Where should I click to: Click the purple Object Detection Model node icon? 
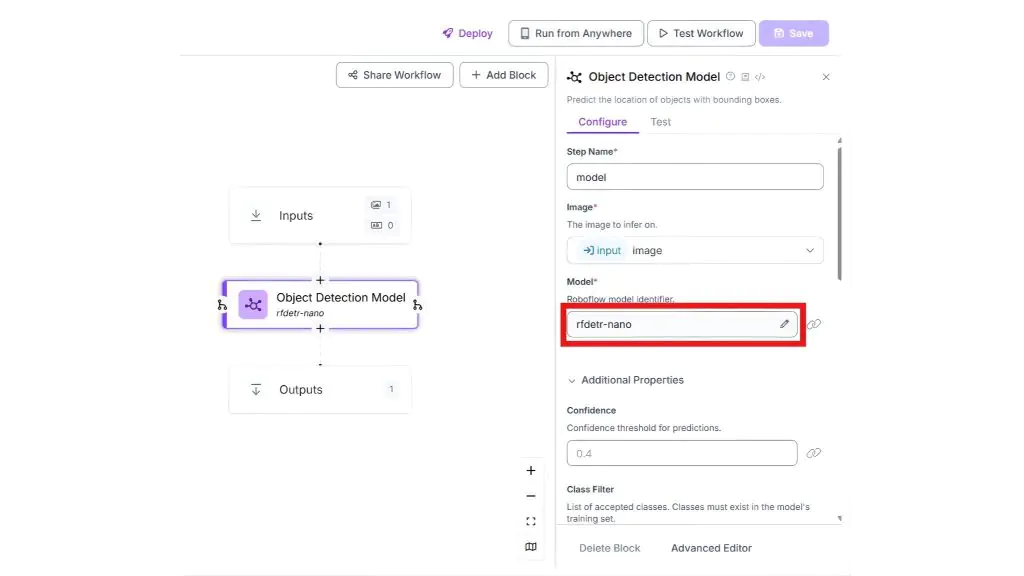pyautogui.click(x=253, y=304)
